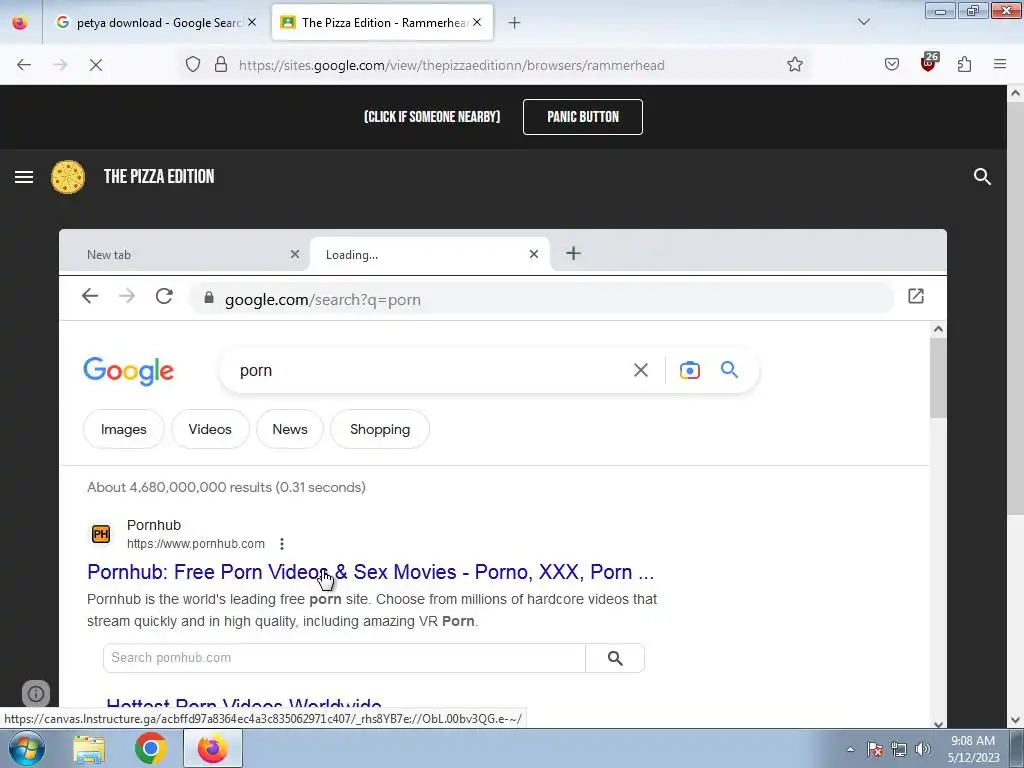Click the embedded page scrollbar thumb
The image size is (1024, 768).
click(938, 377)
